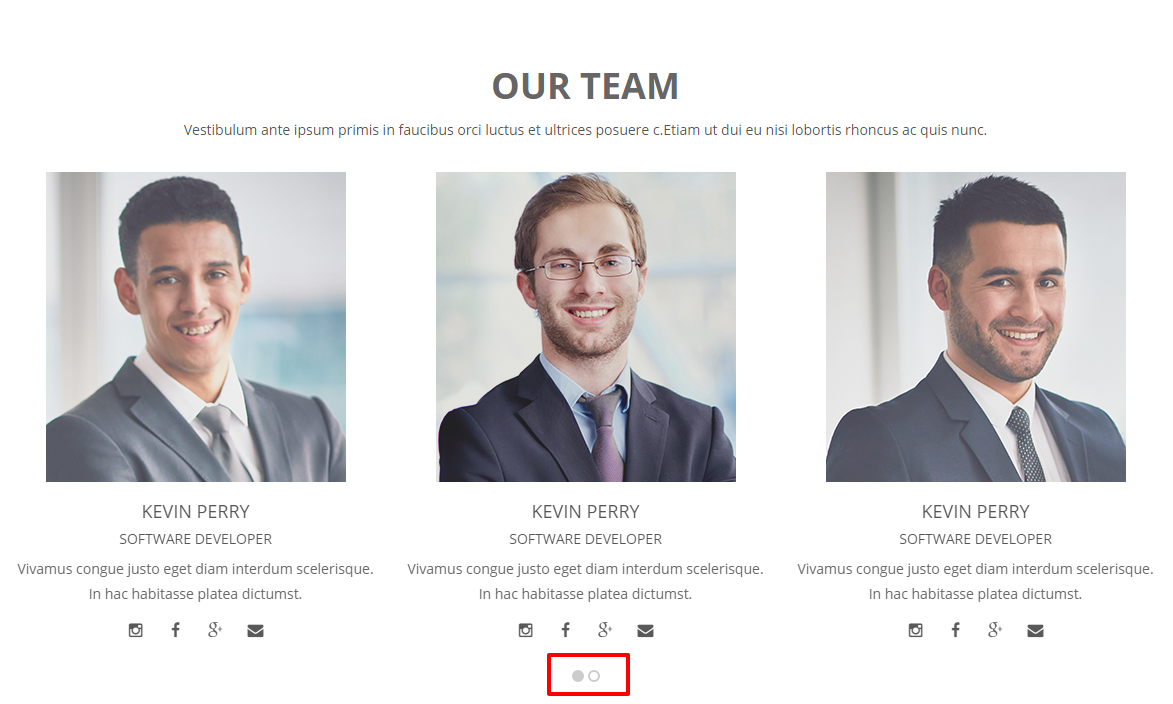This screenshot has width=1173, height=704.
Task: Open Instagram icon under the right team member
Action: coord(916,631)
